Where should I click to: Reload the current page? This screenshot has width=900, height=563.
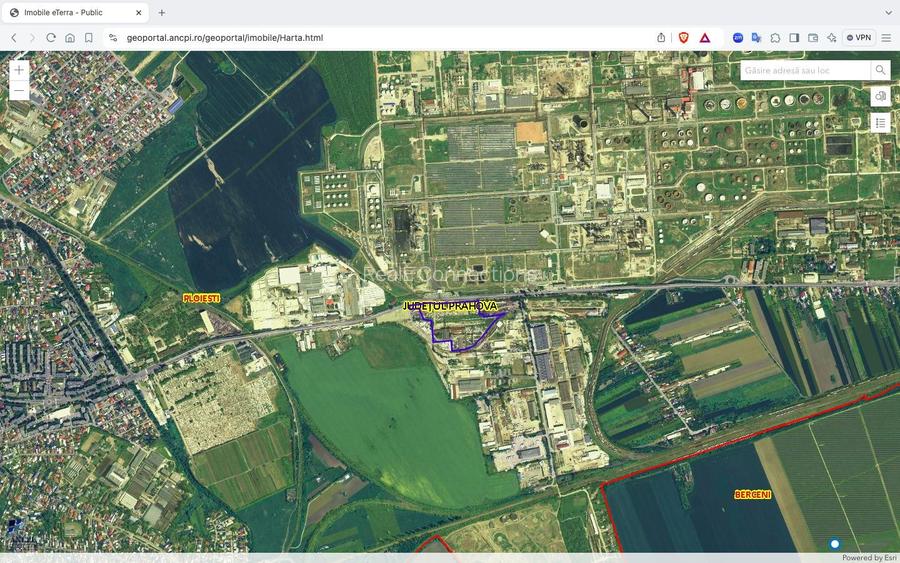click(x=51, y=37)
